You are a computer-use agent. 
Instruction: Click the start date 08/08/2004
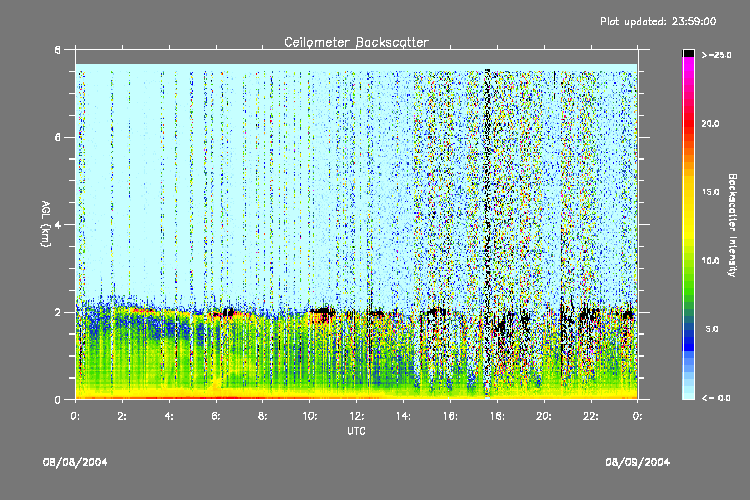tap(75, 462)
